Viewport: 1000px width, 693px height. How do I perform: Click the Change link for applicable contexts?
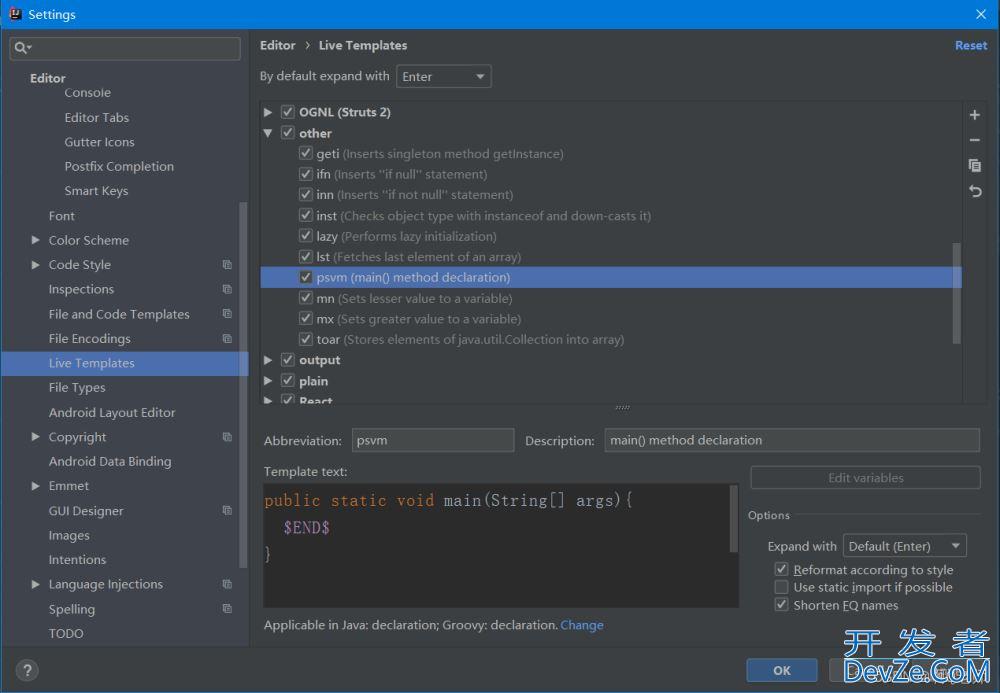pos(582,625)
